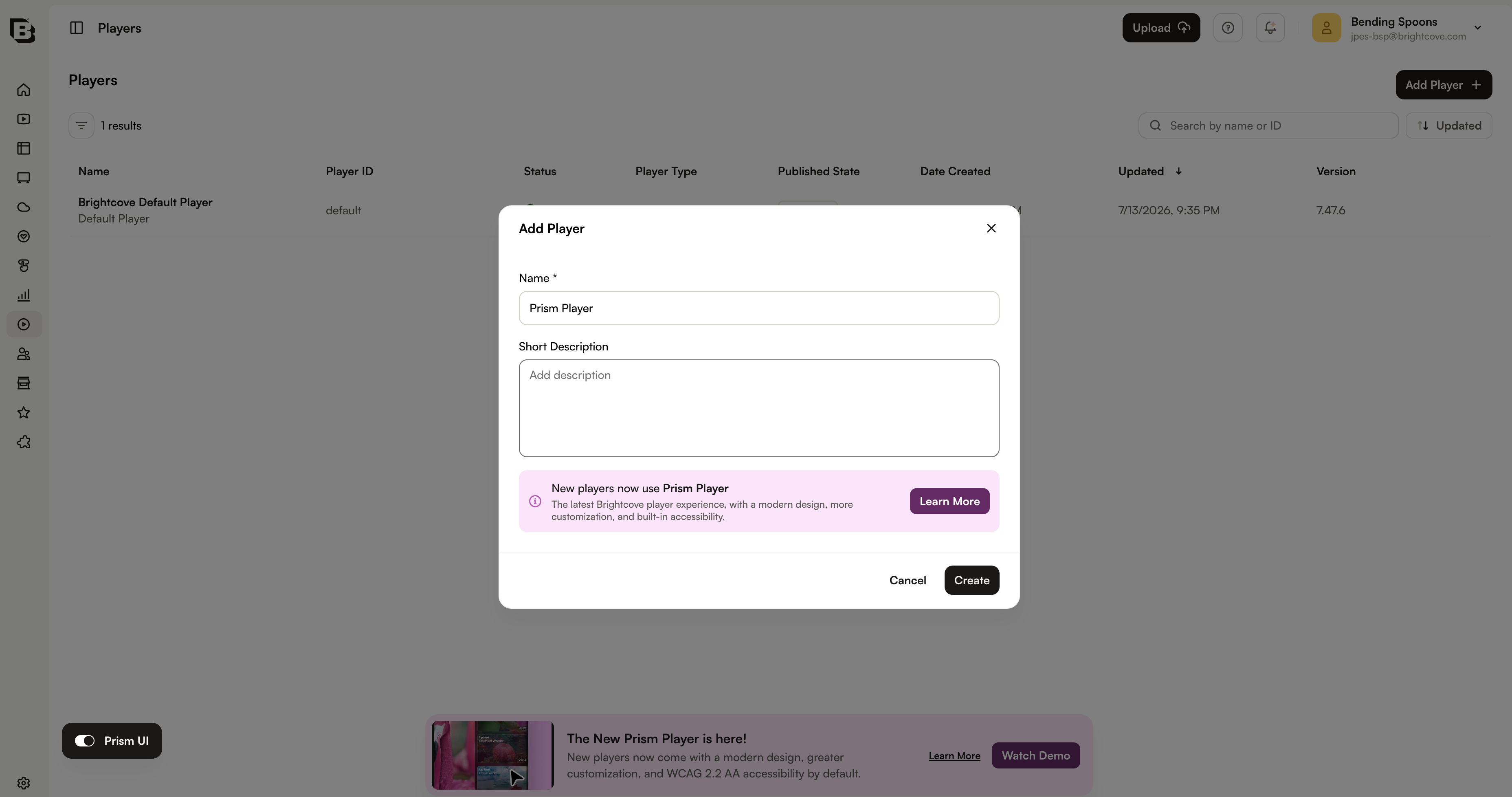Click the Version column header

pos(1335,172)
